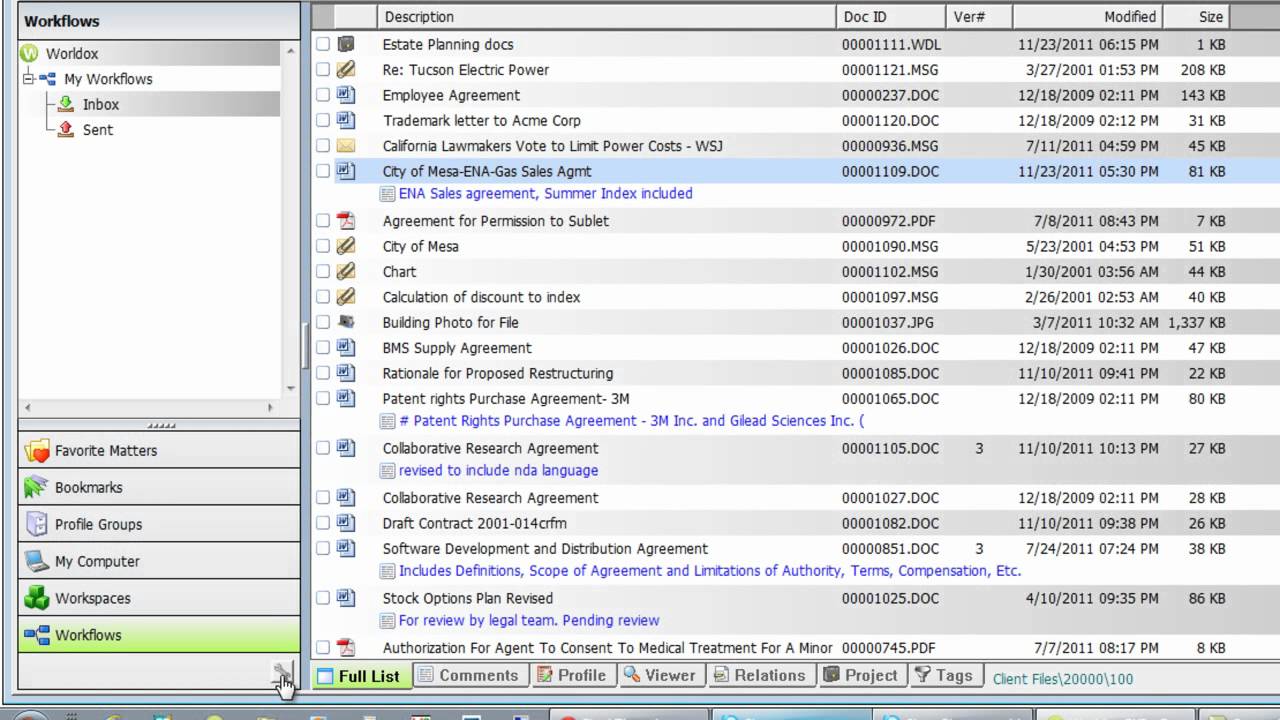The height and width of the screenshot is (720, 1280).
Task: Open the Sent workflow folder
Action: tap(97, 130)
